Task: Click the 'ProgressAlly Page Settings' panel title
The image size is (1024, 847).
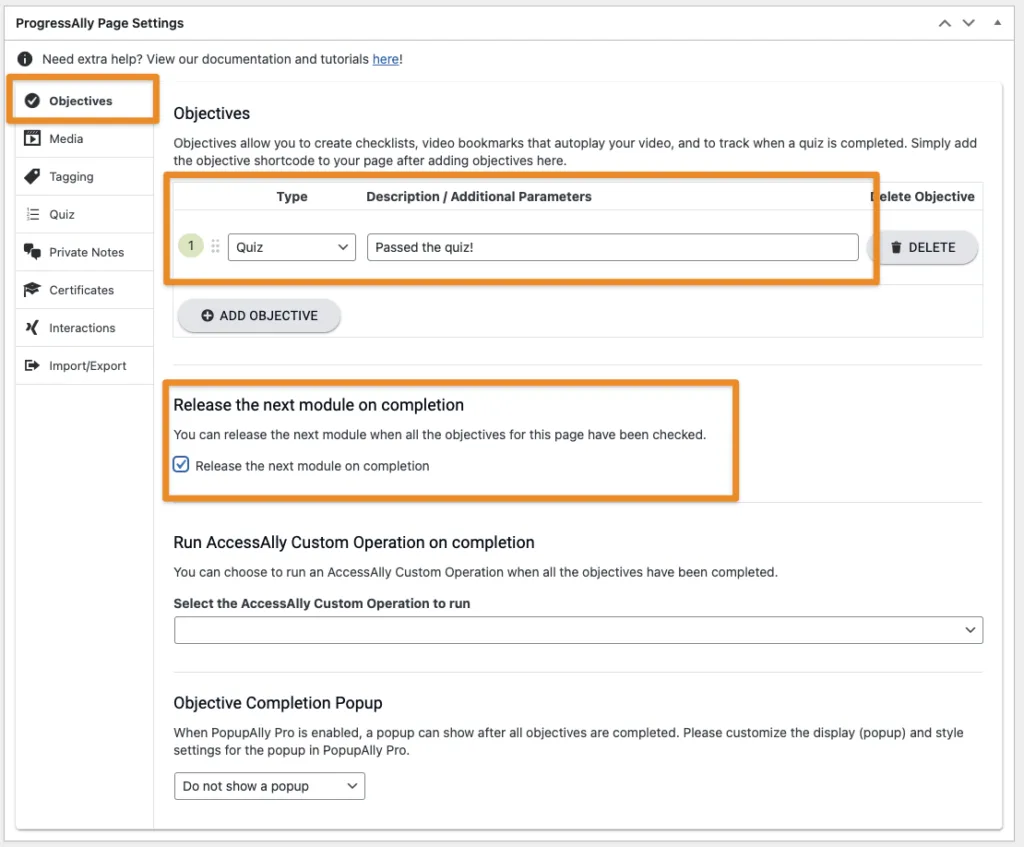Action: [x=99, y=23]
